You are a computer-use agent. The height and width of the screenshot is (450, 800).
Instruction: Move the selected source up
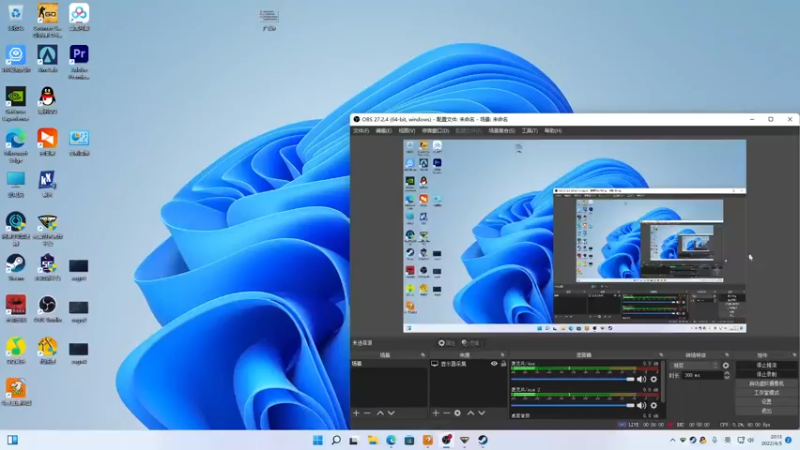(x=470, y=413)
